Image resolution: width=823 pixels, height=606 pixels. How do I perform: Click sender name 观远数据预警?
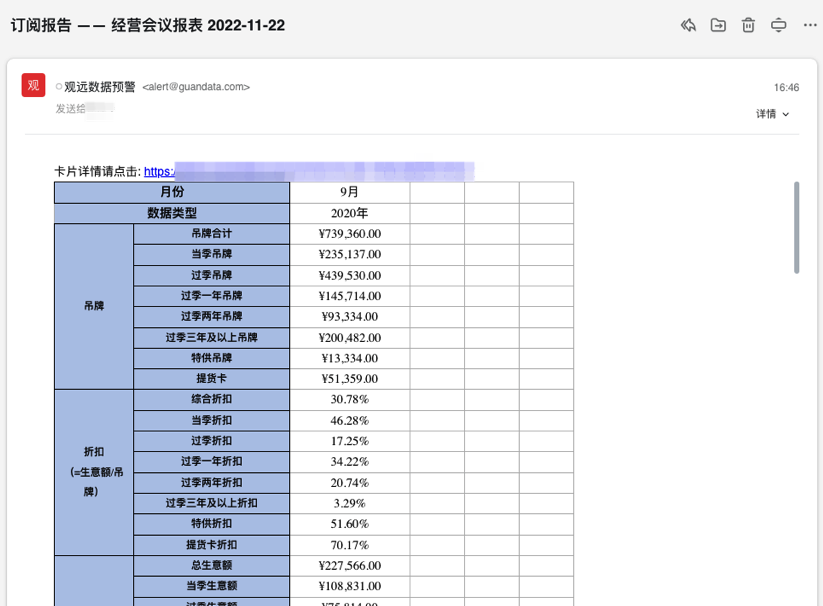click(100, 87)
